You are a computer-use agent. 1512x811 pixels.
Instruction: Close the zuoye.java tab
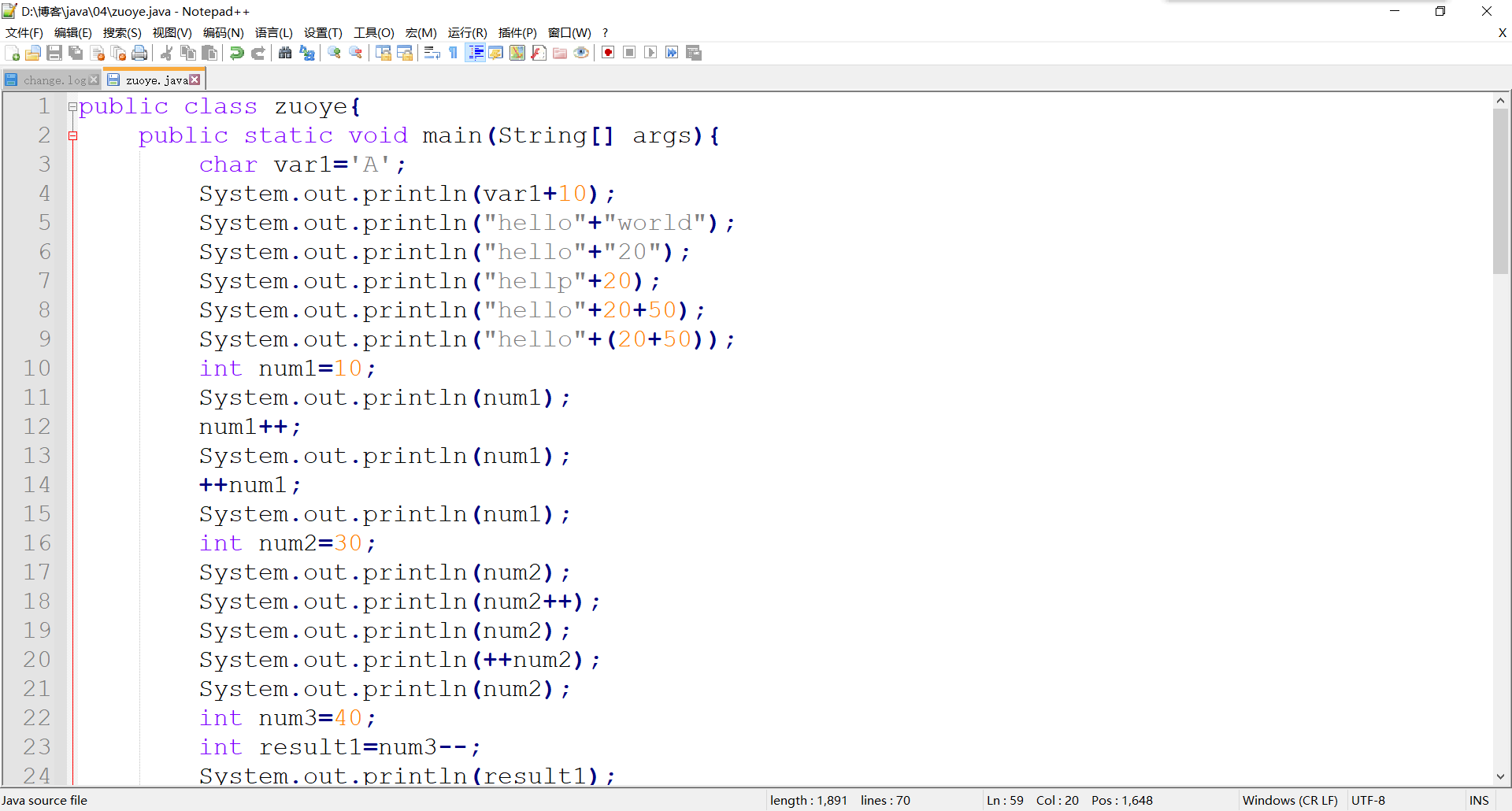[x=195, y=80]
